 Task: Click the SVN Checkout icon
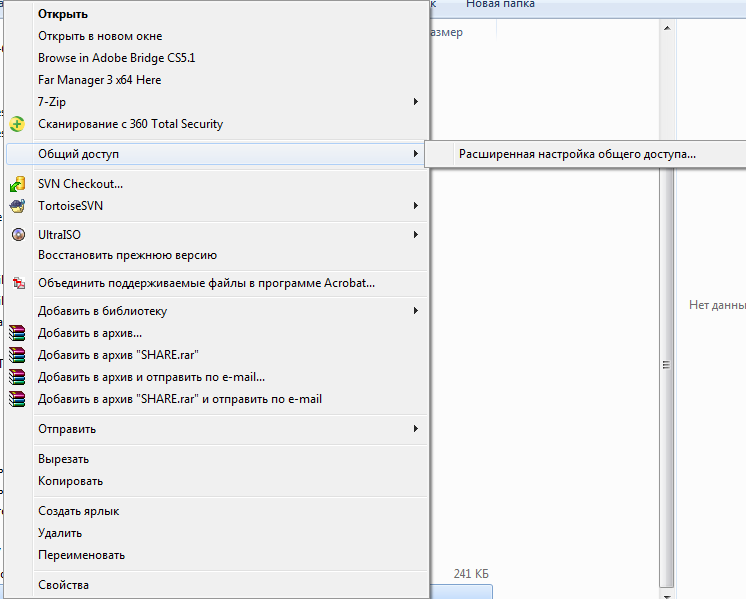tap(17, 184)
